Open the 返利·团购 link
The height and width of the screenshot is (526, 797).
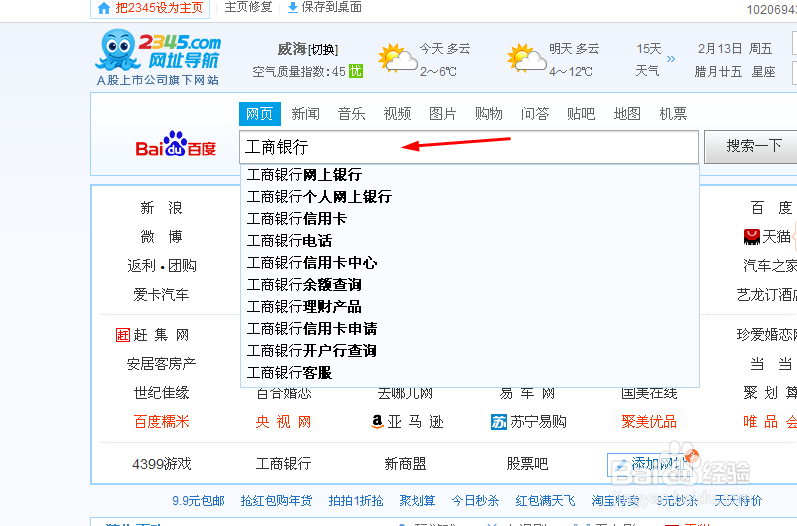162,265
